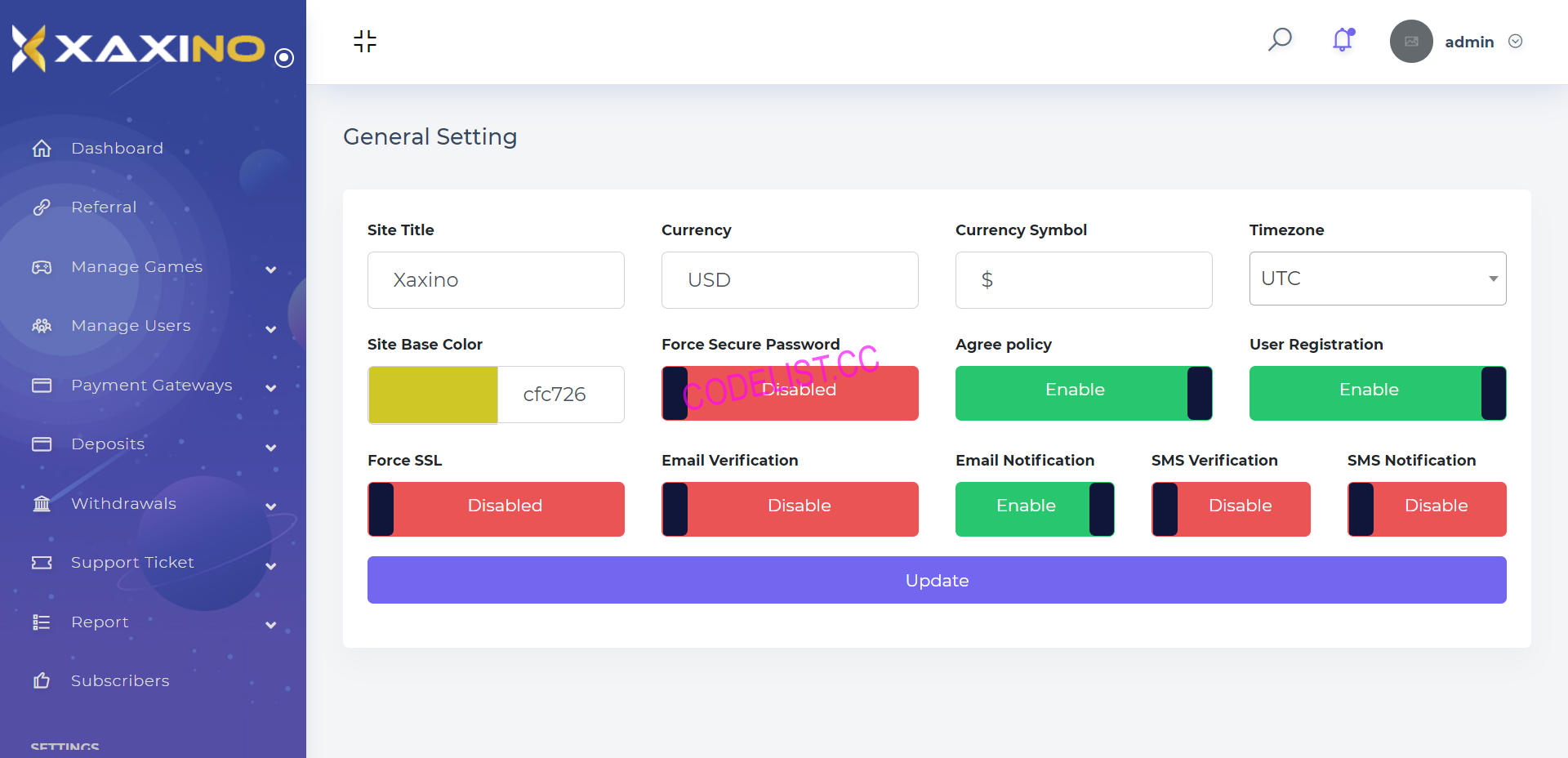
Task: Click the fullscreen collapse icon in header
Action: (x=365, y=42)
